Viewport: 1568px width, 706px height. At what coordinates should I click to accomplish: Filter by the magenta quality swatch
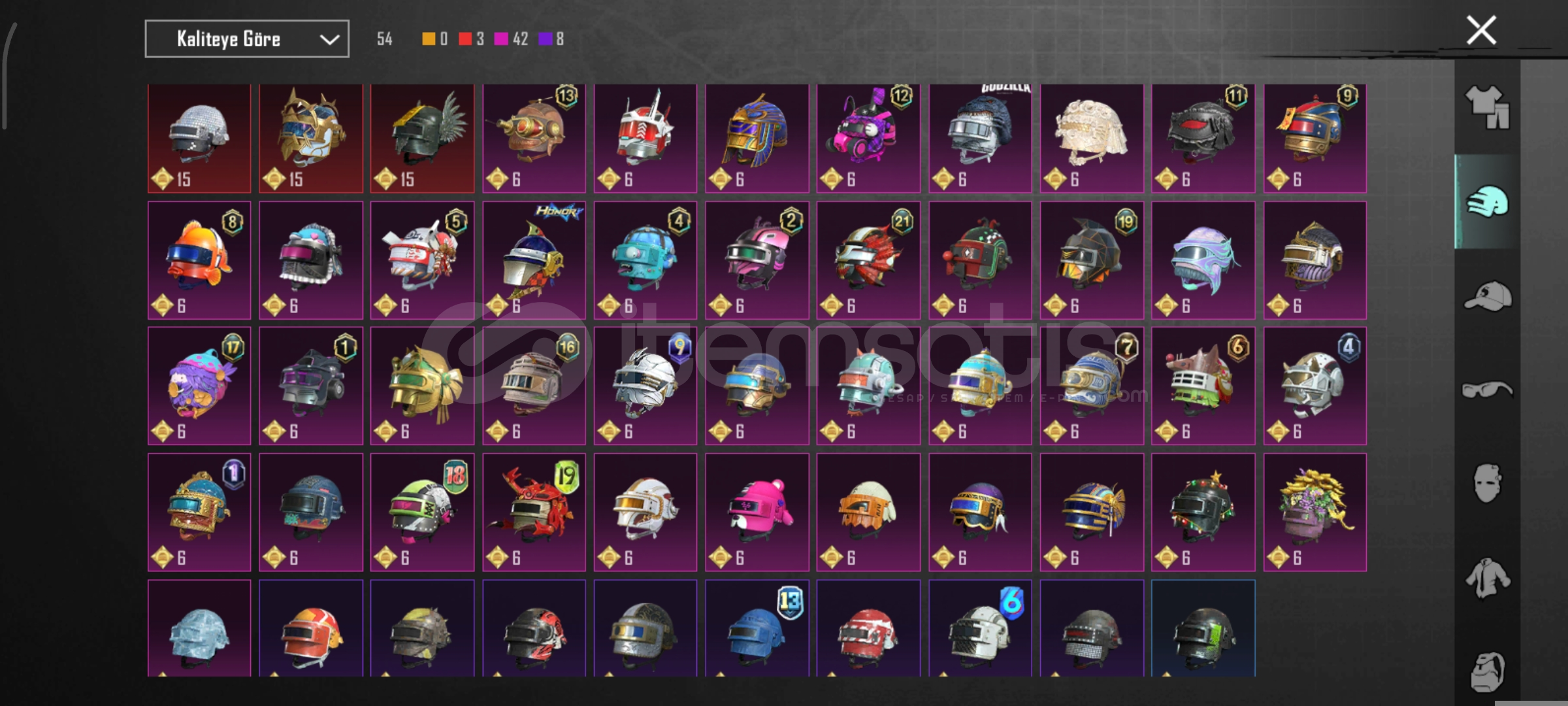pos(501,39)
